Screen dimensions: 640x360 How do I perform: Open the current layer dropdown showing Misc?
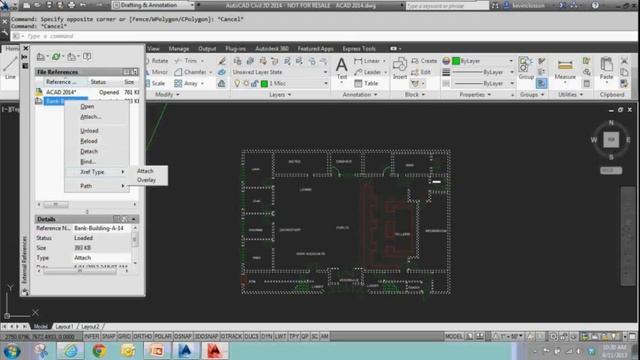click(280, 83)
